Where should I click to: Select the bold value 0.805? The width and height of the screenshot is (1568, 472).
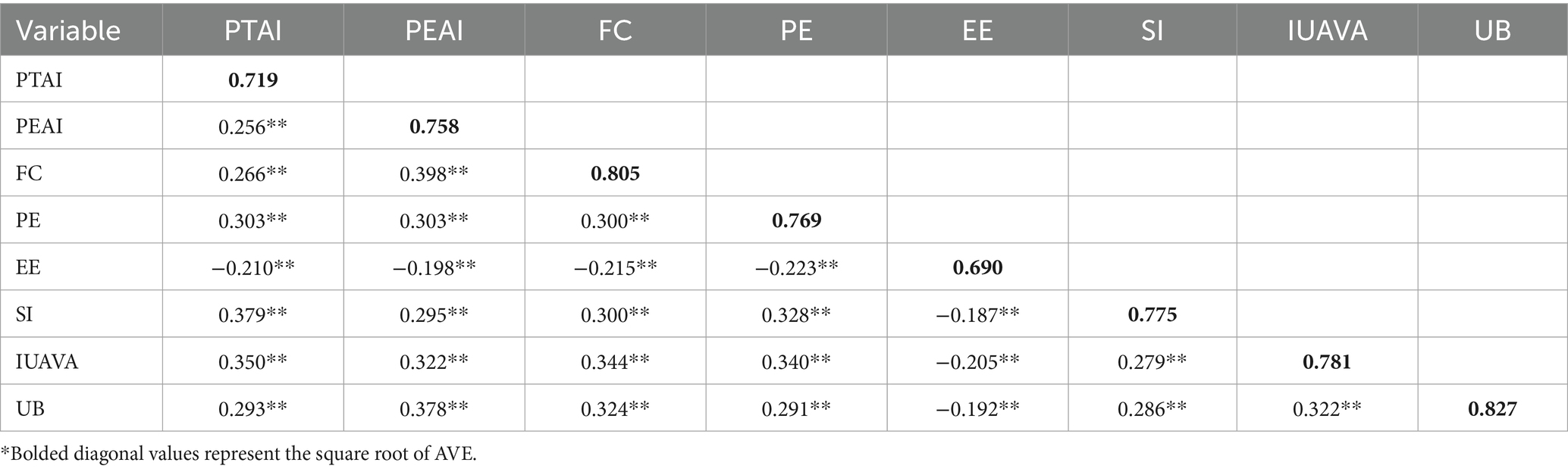point(615,173)
